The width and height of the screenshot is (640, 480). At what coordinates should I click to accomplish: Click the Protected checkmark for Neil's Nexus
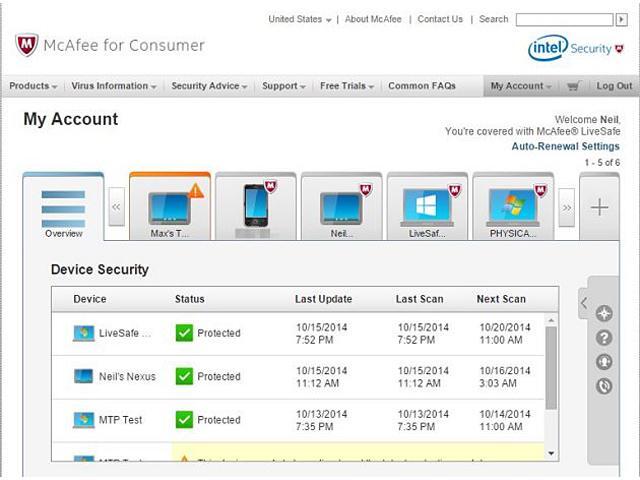point(184,377)
